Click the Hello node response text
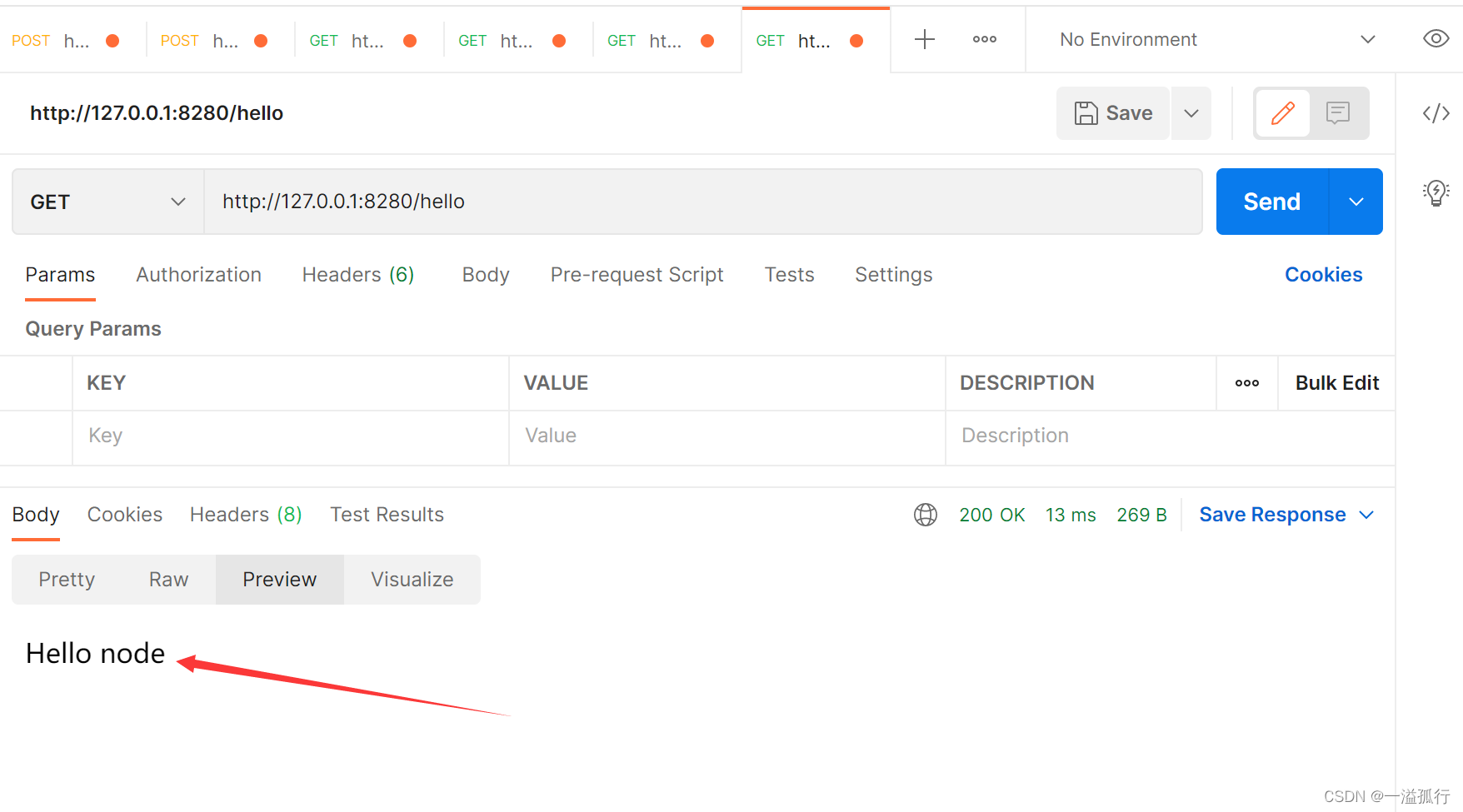The width and height of the screenshot is (1463, 812). click(95, 654)
